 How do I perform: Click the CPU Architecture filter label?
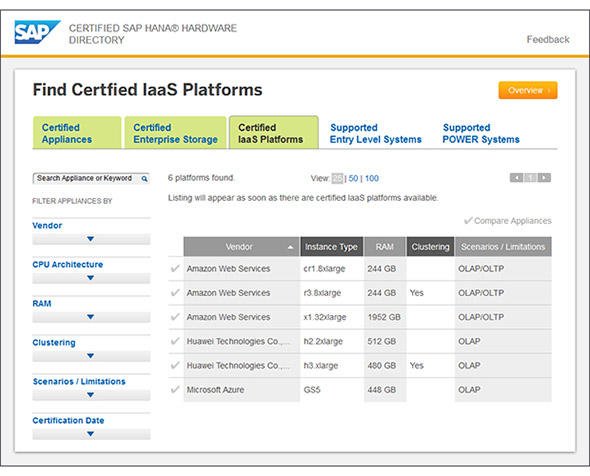tap(68, 265)
